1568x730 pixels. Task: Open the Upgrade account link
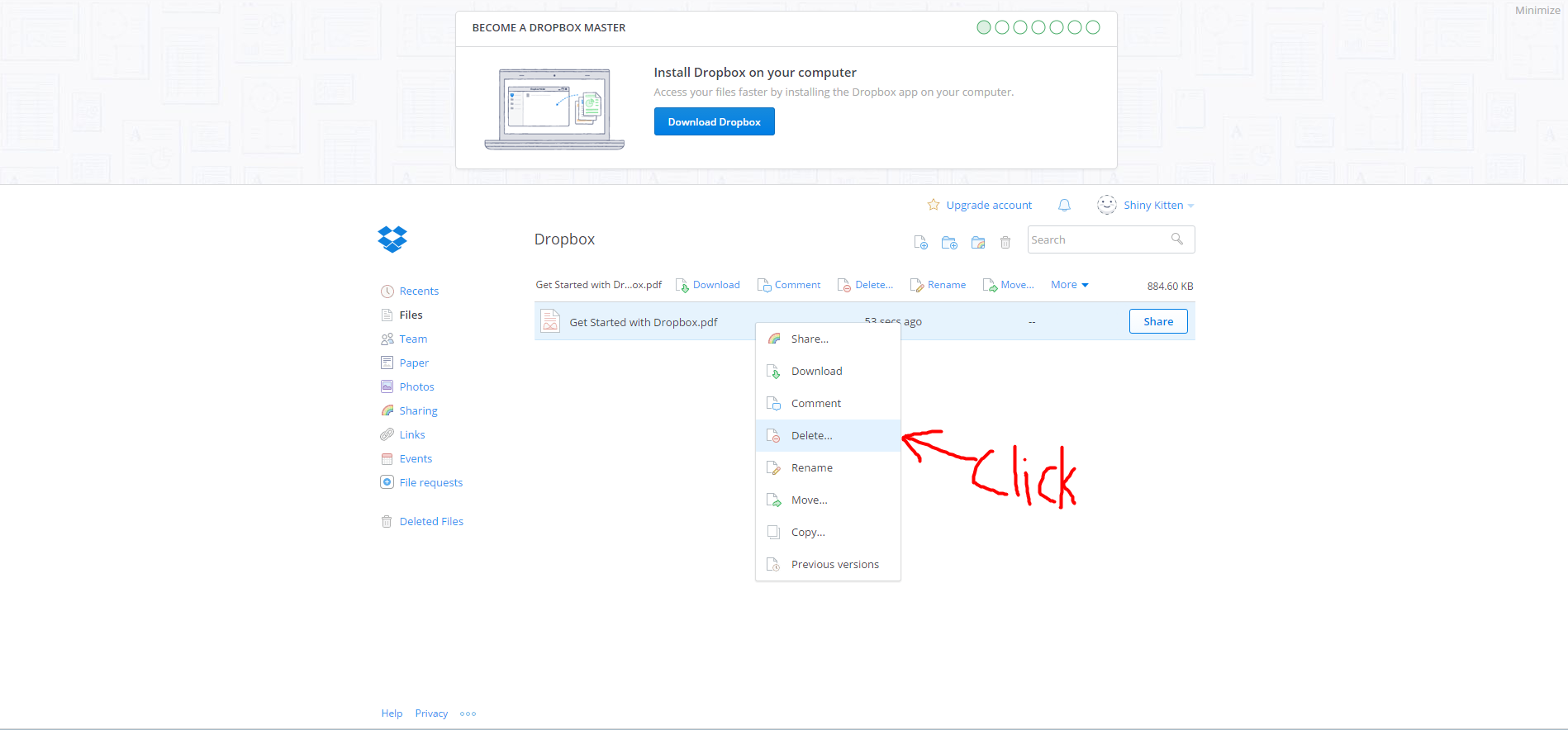pyautogui.click(x=988, y=205)
